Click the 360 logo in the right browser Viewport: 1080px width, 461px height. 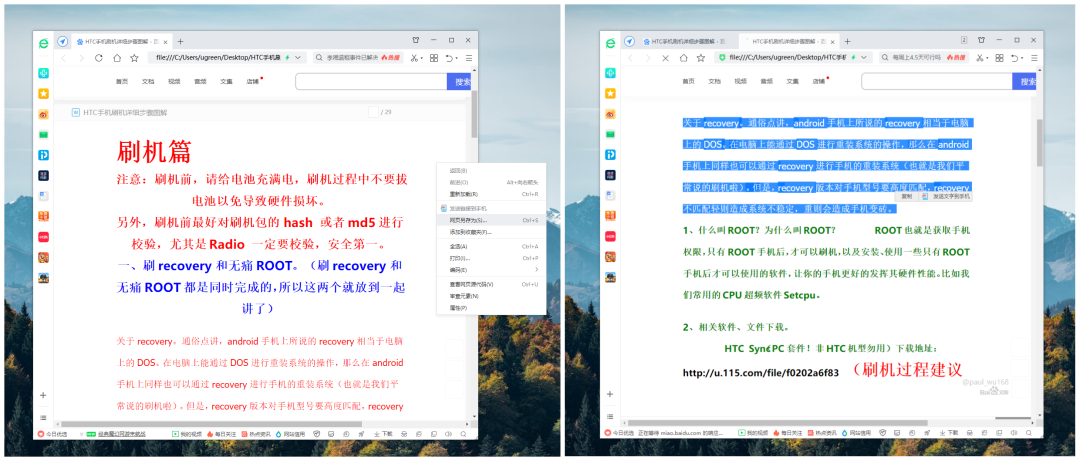(610, 43)
